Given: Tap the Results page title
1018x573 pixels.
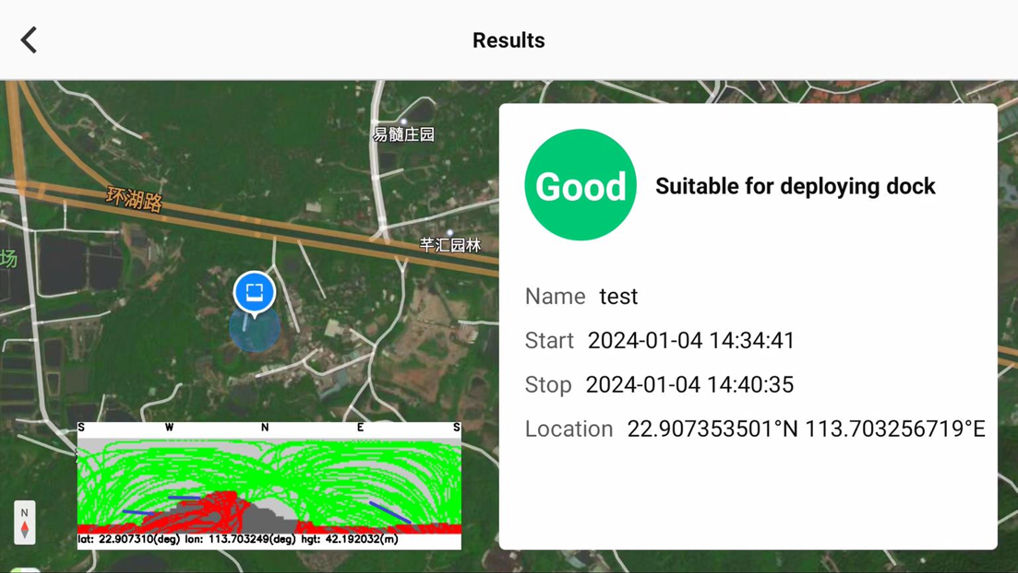Looking at the screenshot, I should [x=508, y=40].
